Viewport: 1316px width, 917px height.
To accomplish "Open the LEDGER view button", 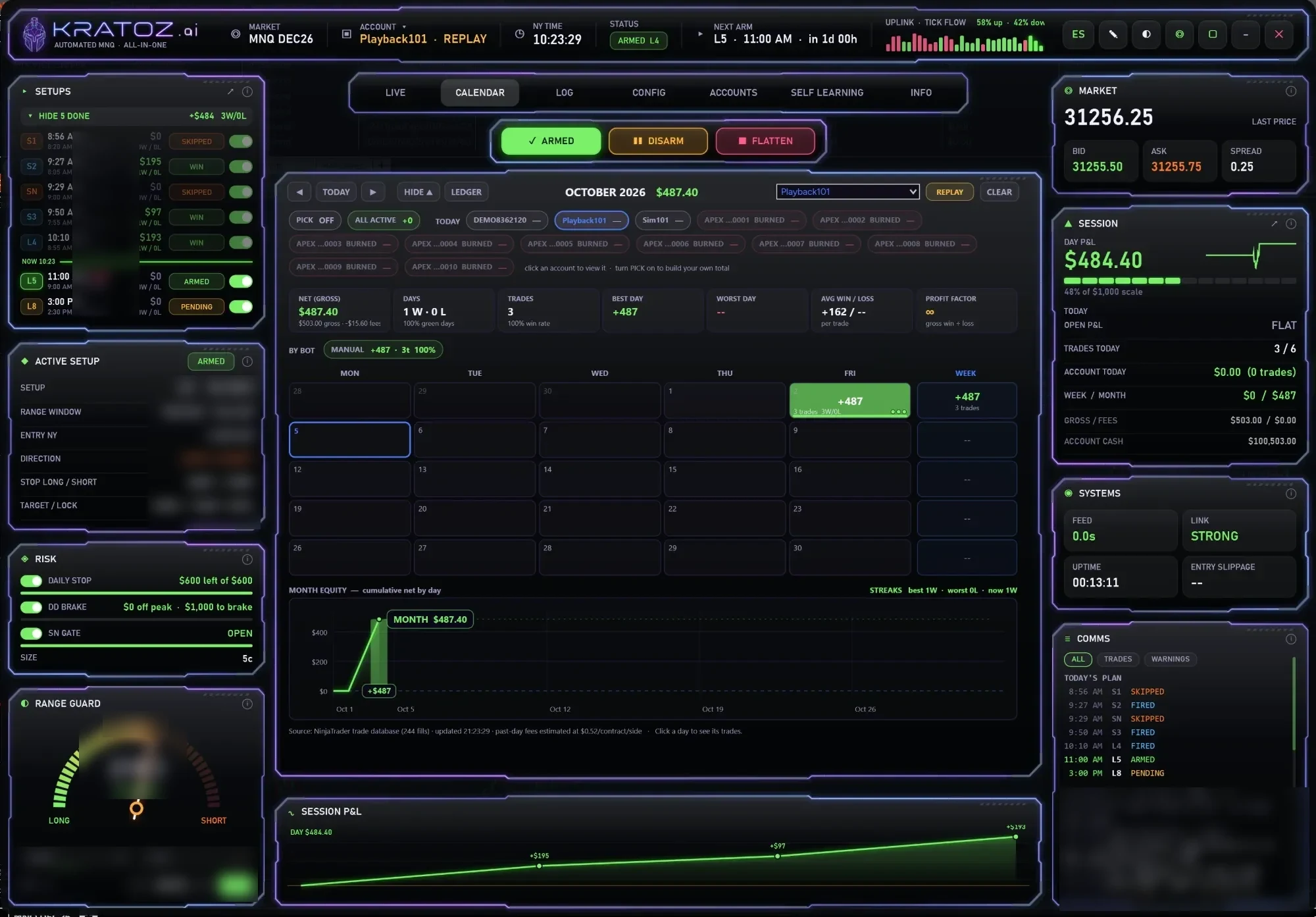I will [x=466, y=192].
